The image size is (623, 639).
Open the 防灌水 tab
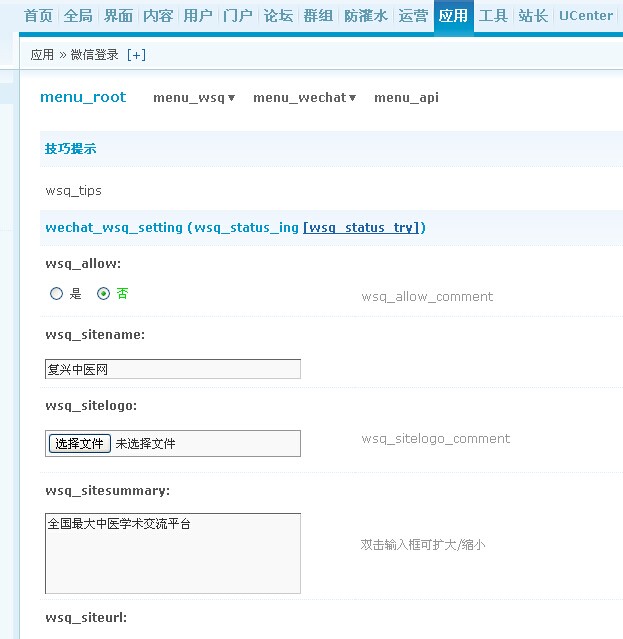(x=366, y=16)
